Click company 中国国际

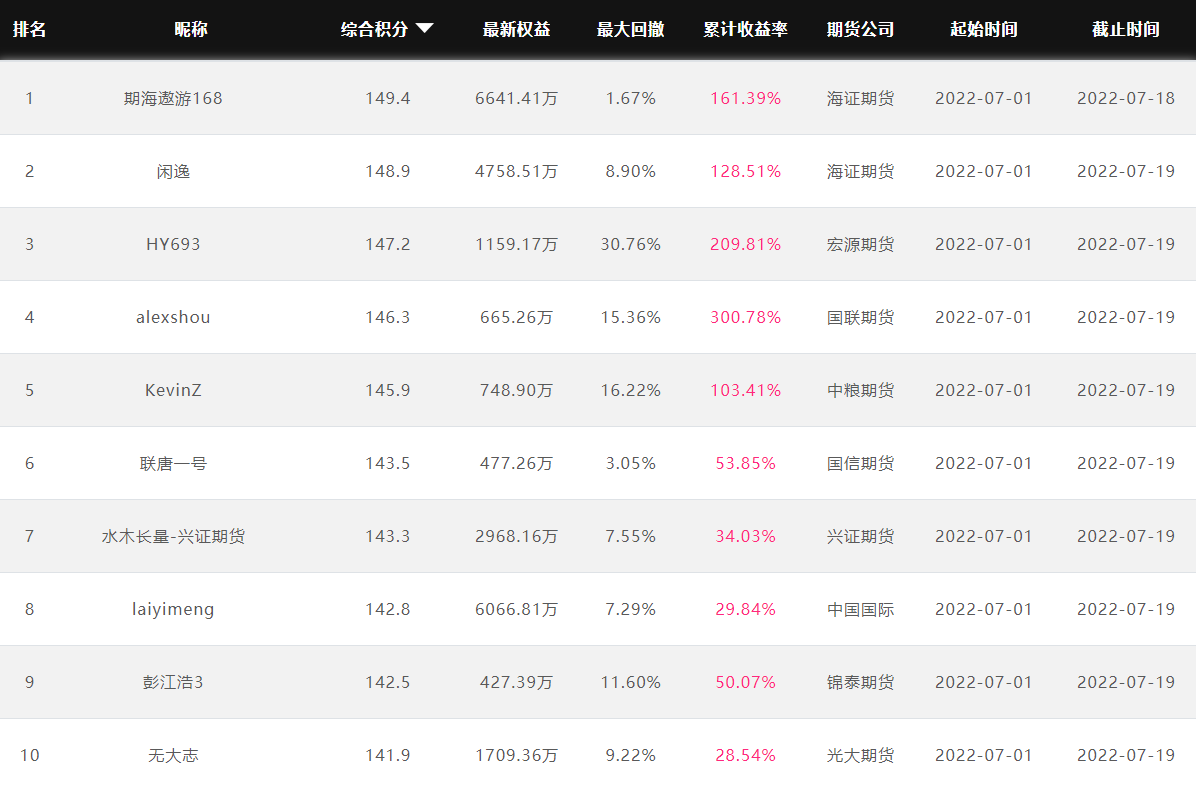click(860, 610)
